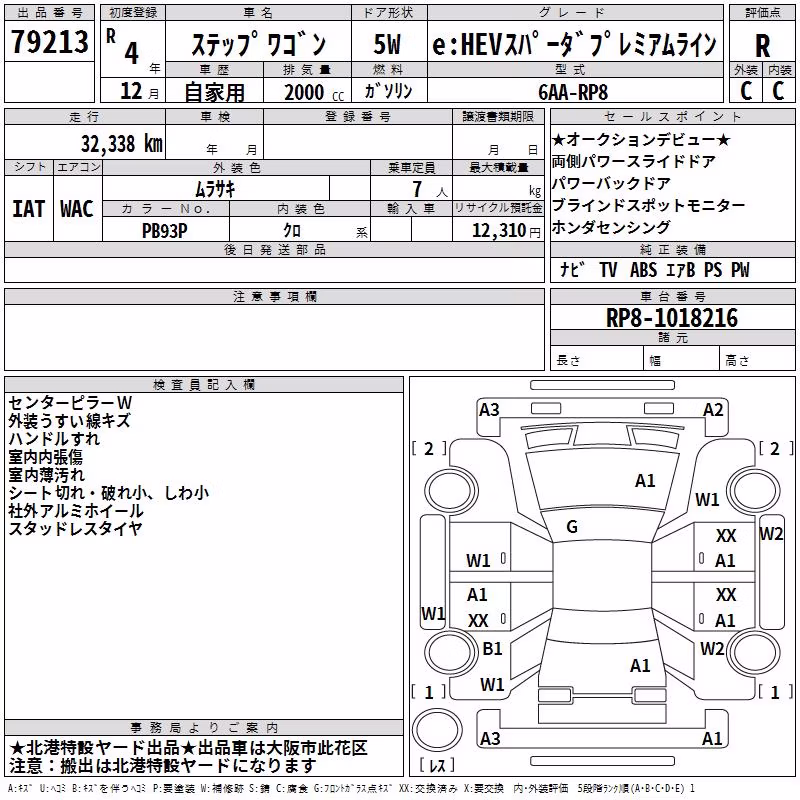The image size is (800, 800).
Task: Select the chassis number RP8-1018216
Action: click(x=672, y=318)
